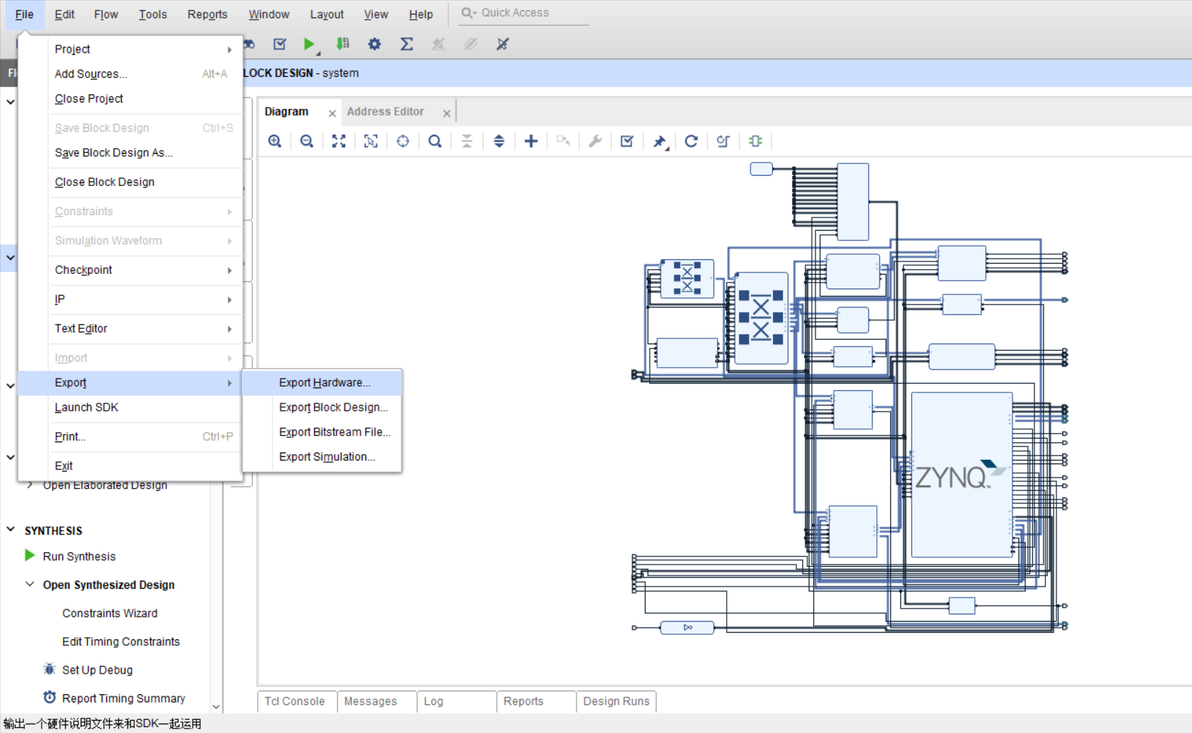Collapse the SYNTHESIS section chevron
The width and height of the screenshot is (1192, 733).
click(x=11, y=529)
